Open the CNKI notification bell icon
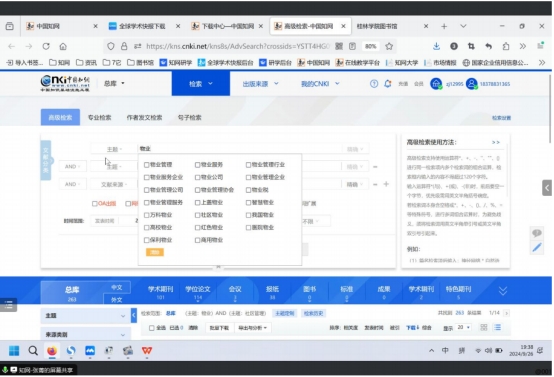Image resolution: width=554 pixels, height=377 pixels. pyautogui.click(x=388, y=84)
